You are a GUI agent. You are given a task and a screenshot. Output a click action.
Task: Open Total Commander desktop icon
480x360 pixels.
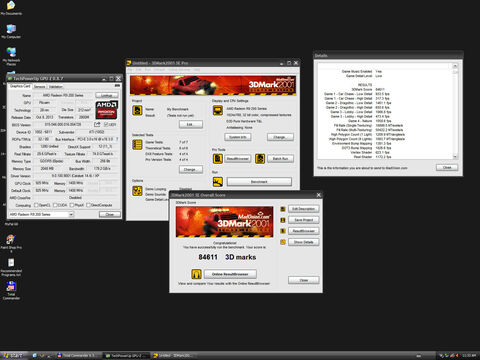[11, 290]
